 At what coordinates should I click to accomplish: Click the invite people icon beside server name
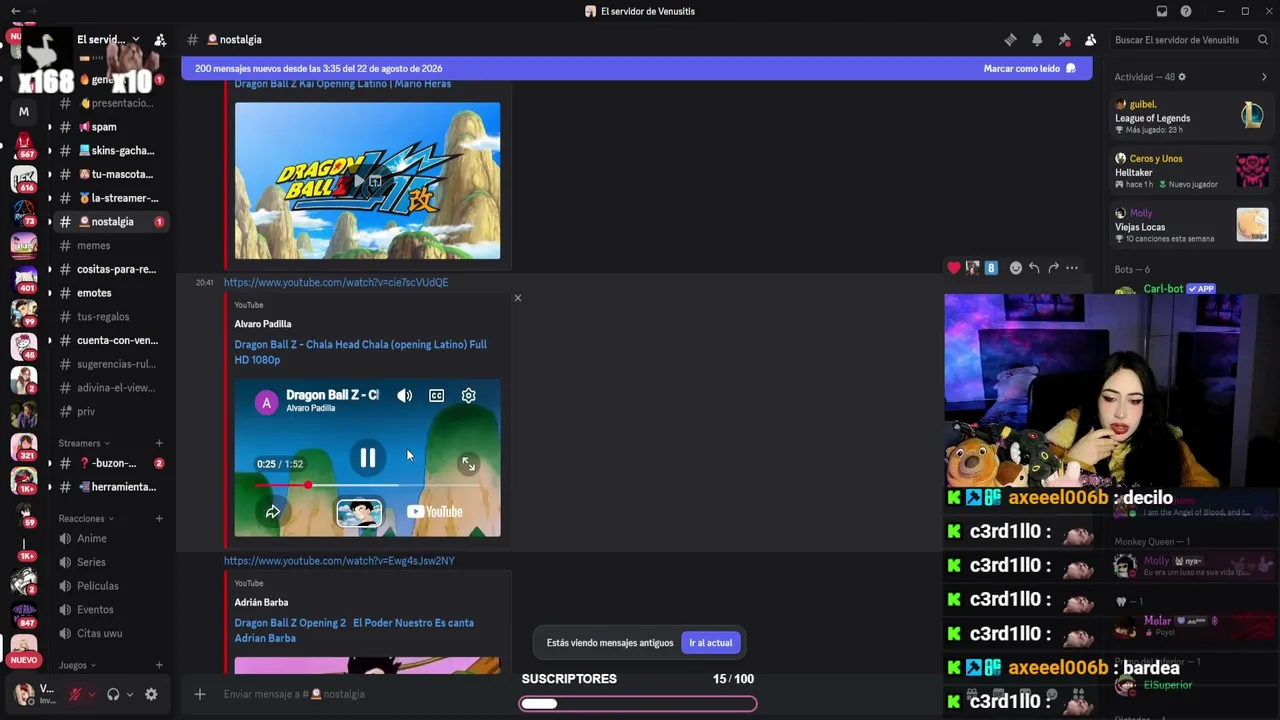[160, 40]
